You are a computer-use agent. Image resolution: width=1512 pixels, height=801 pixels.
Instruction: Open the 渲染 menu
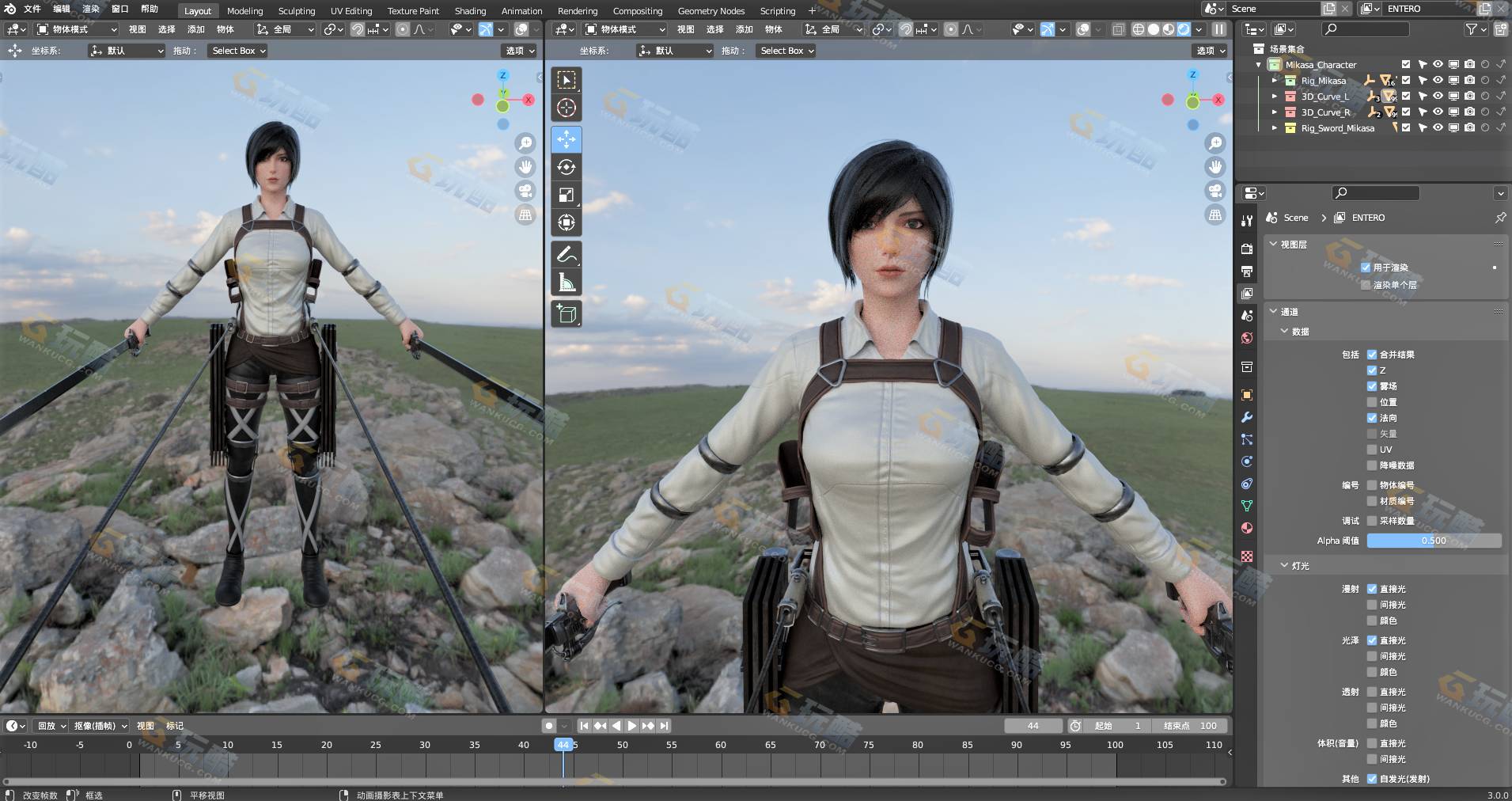coord(91,9)
